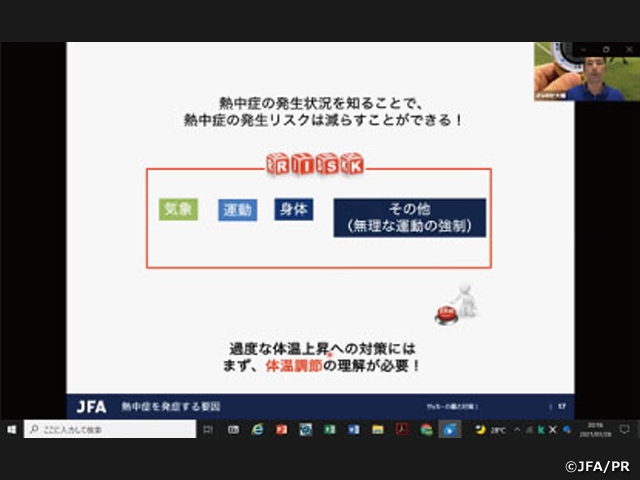Select the speaker's webcam video thumbnail
640x480 pixels.
click(586, 71)
